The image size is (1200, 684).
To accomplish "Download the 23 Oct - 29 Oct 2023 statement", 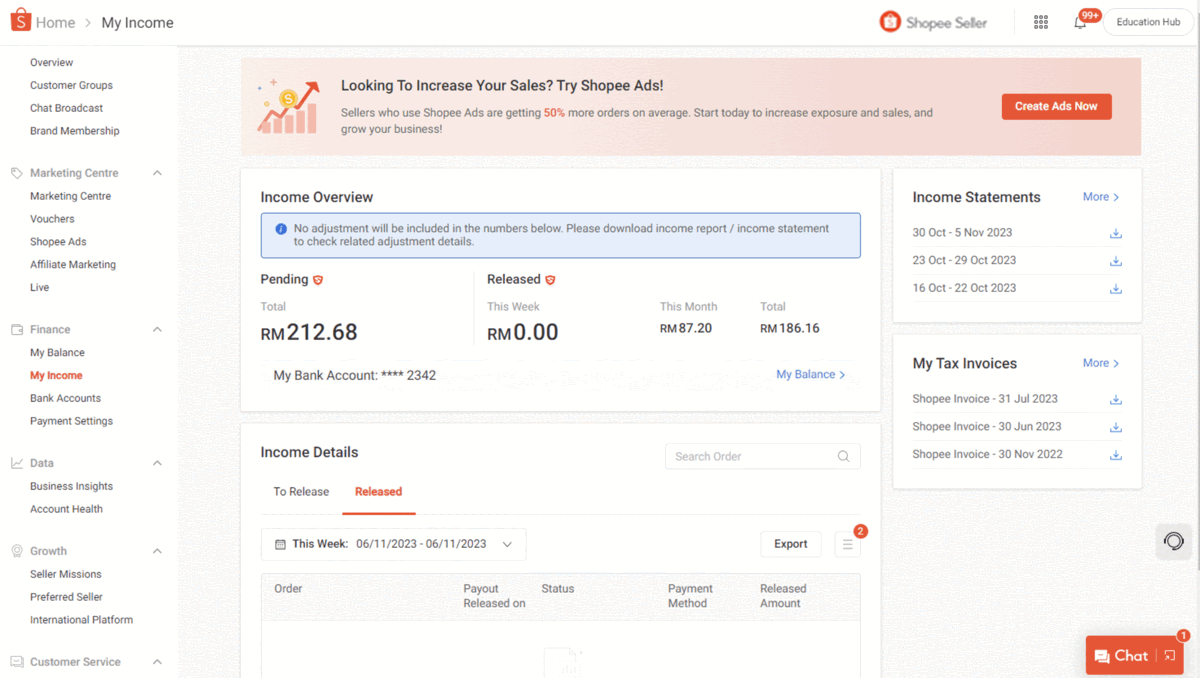I will tap(1115, 260).
